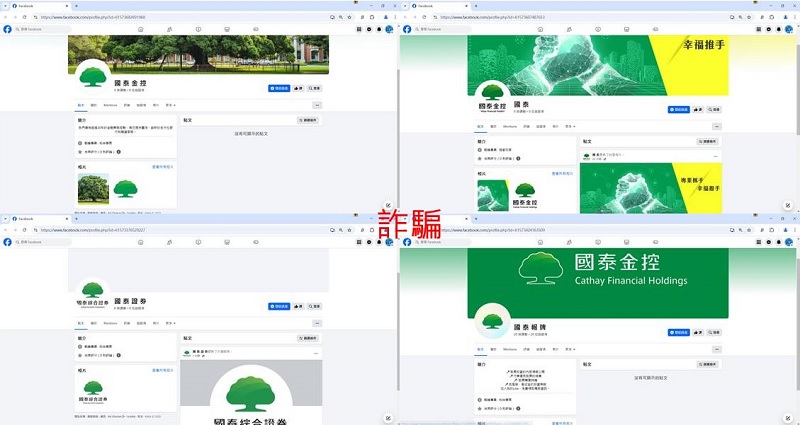
Task: Open Home icon in the 國泰證券 window
Action: click(140, 242)
